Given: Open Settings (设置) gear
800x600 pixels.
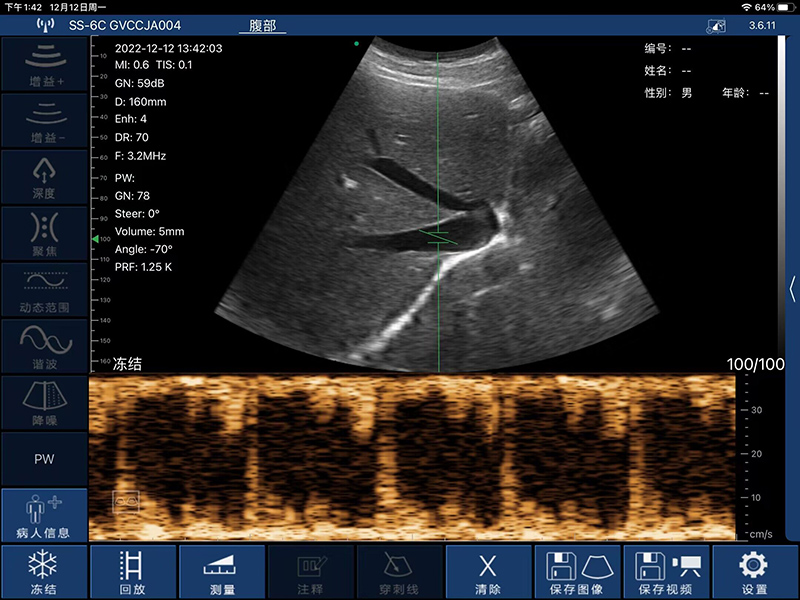Looking at the screenshot, I should (x=754, y=573).
